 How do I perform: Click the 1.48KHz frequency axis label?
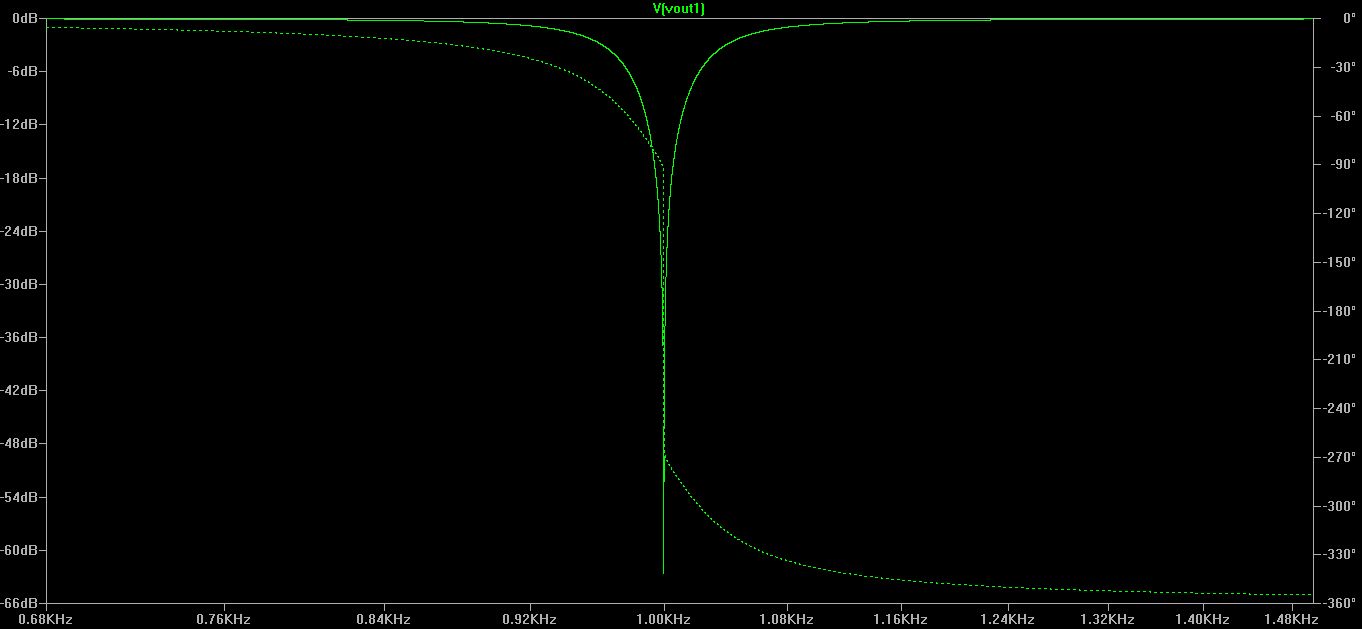pyautogui.click(x=1293, y=620)
